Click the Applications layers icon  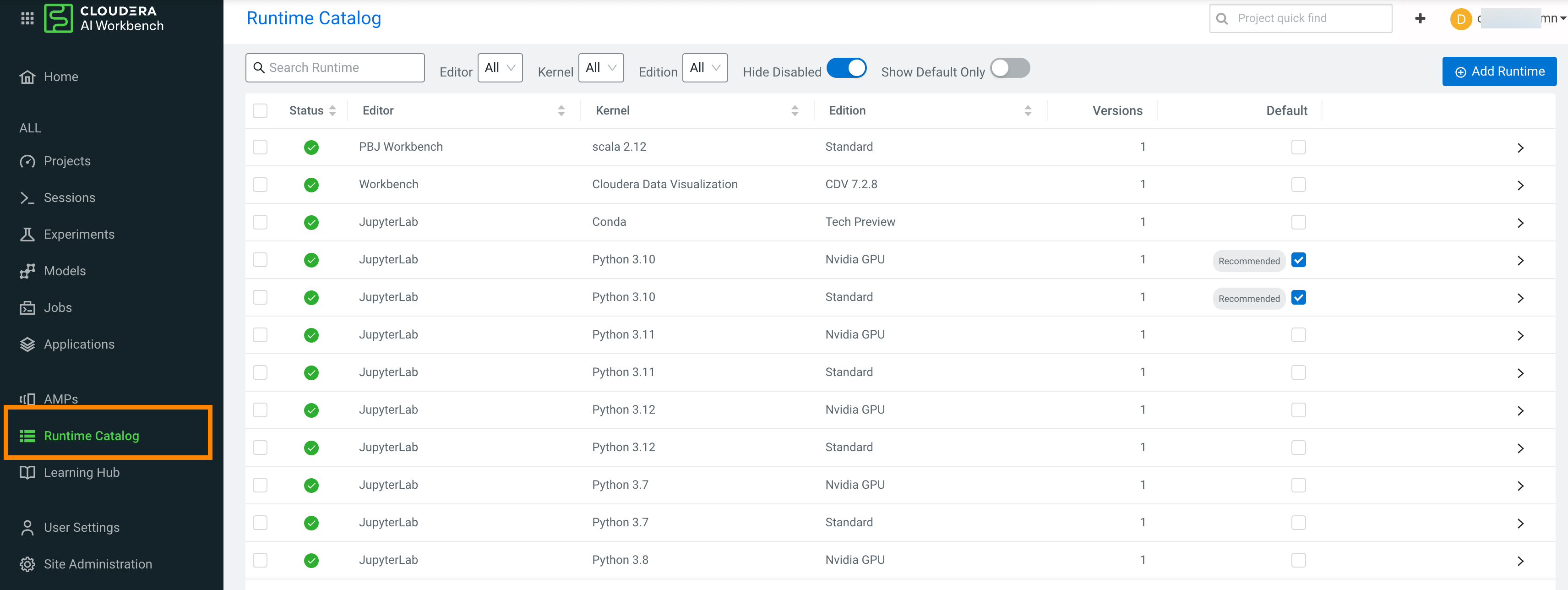click(x=27, y=344)
